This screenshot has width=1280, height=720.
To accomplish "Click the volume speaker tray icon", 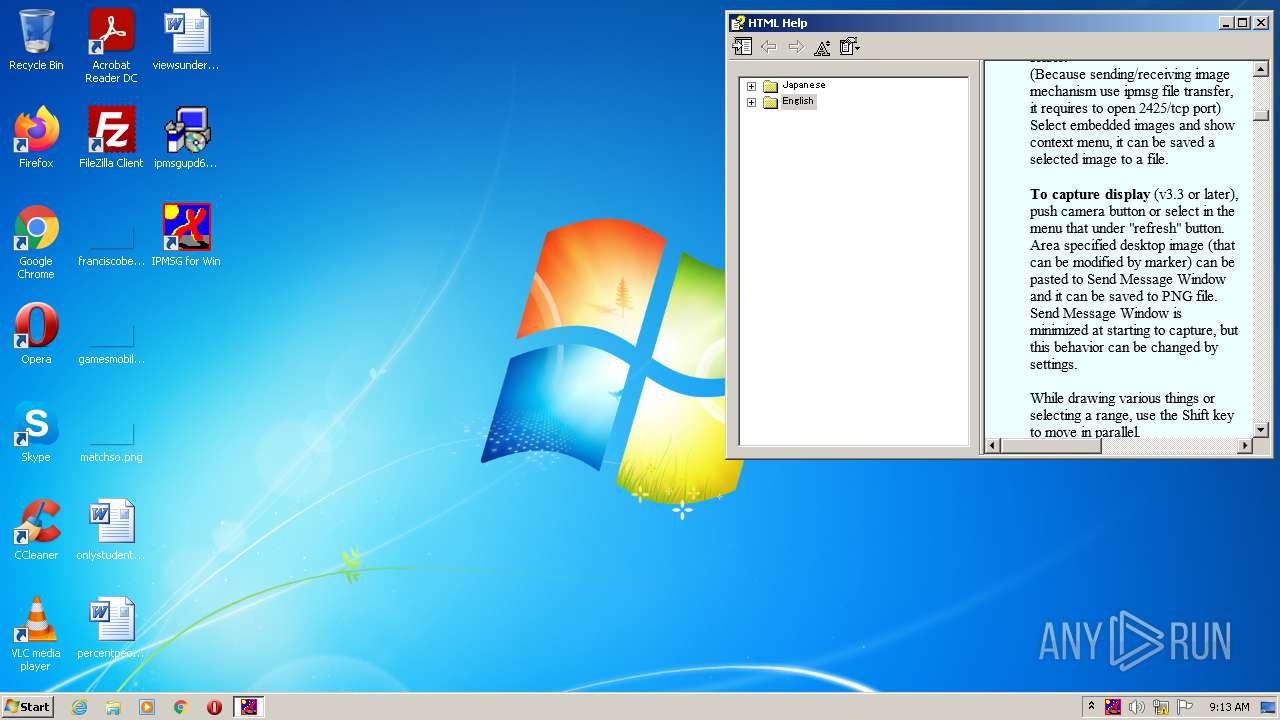I will click(x=1137, y=707).
